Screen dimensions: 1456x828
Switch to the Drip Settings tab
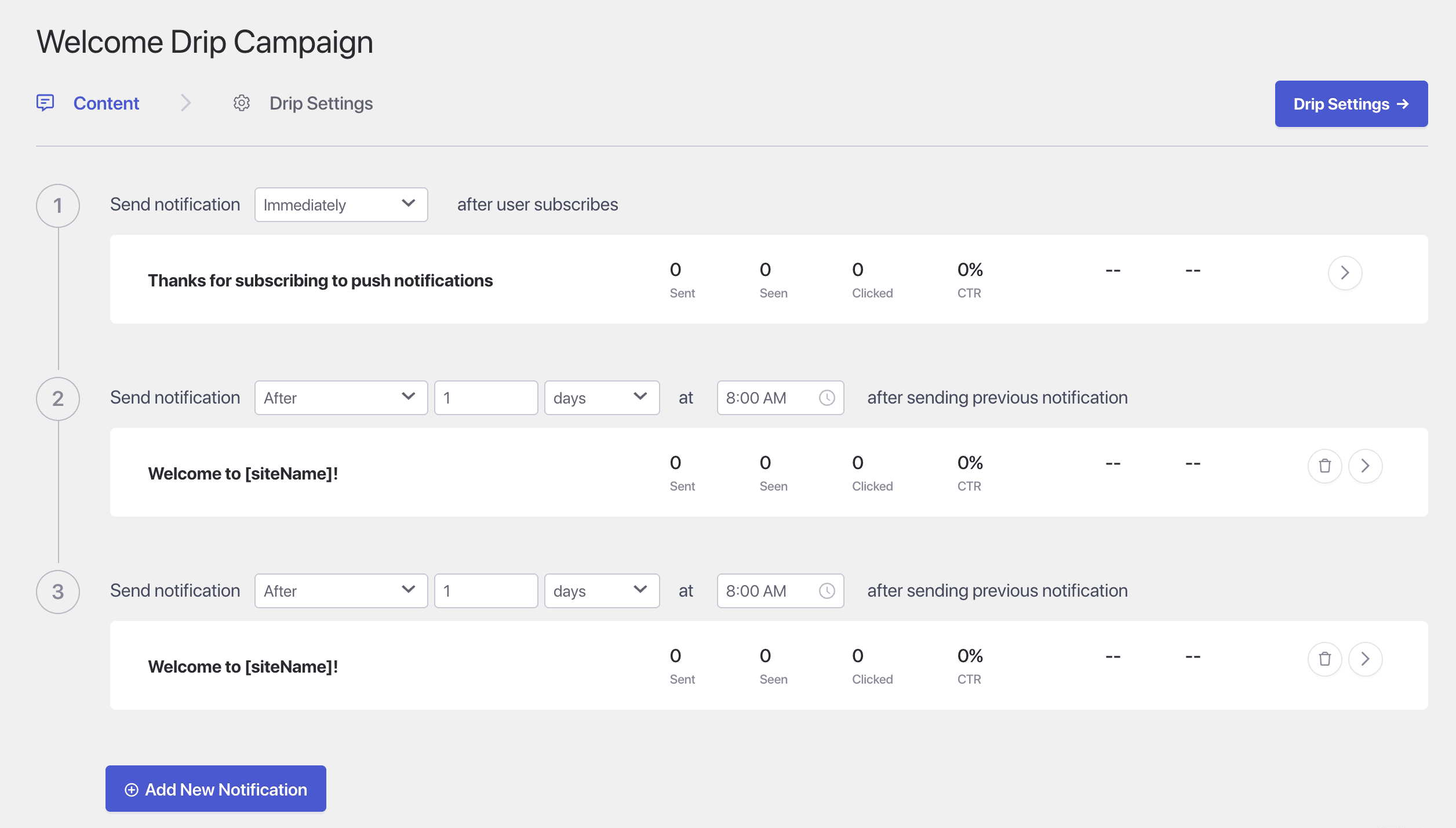[321, 103]
